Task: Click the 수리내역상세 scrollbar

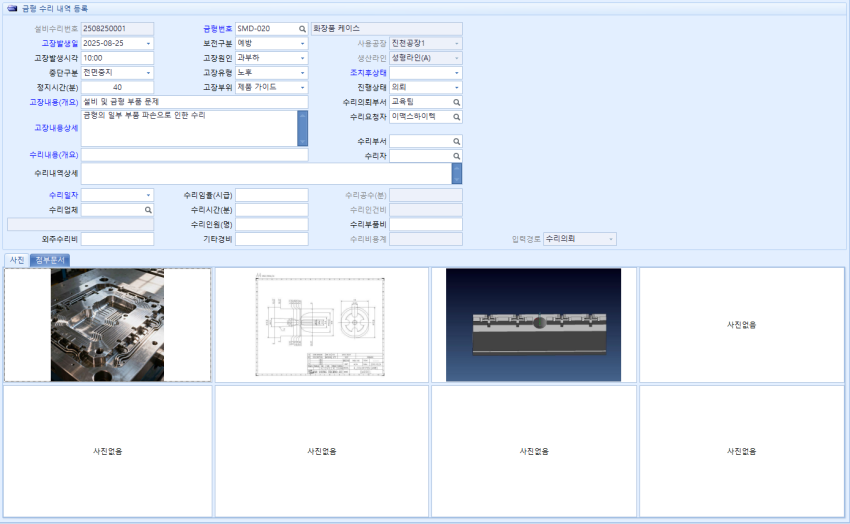Action: (457, 174)
